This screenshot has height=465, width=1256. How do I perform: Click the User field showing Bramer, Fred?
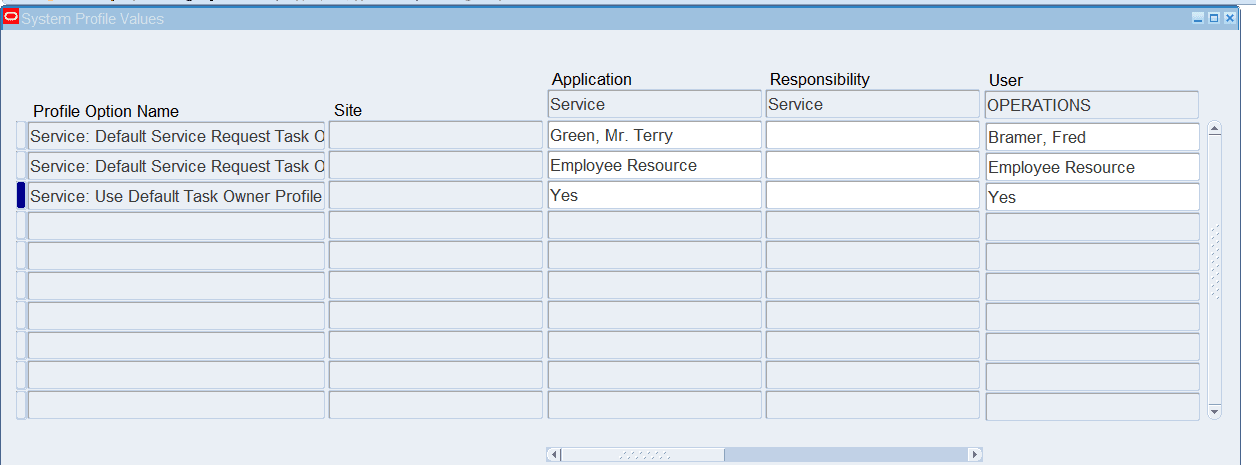(x=1091, y=137)
